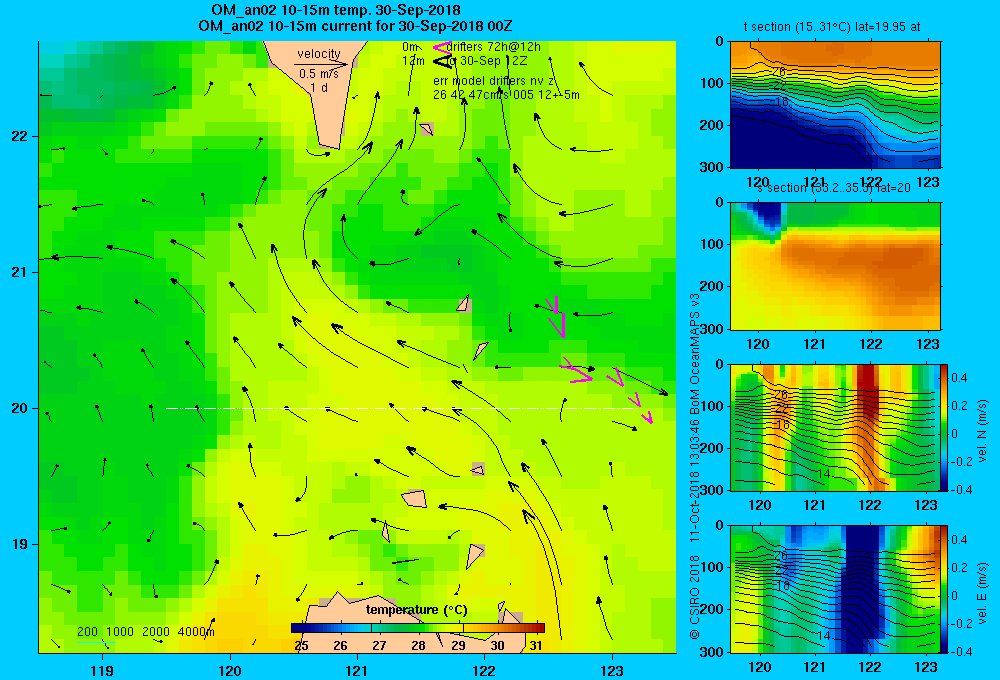Image resolution: width=1000 pixels, height=680 pixels.
Task: Click the latitude '21' label on the main map axis
Action: pyautogui.click(x=20, y=272)
